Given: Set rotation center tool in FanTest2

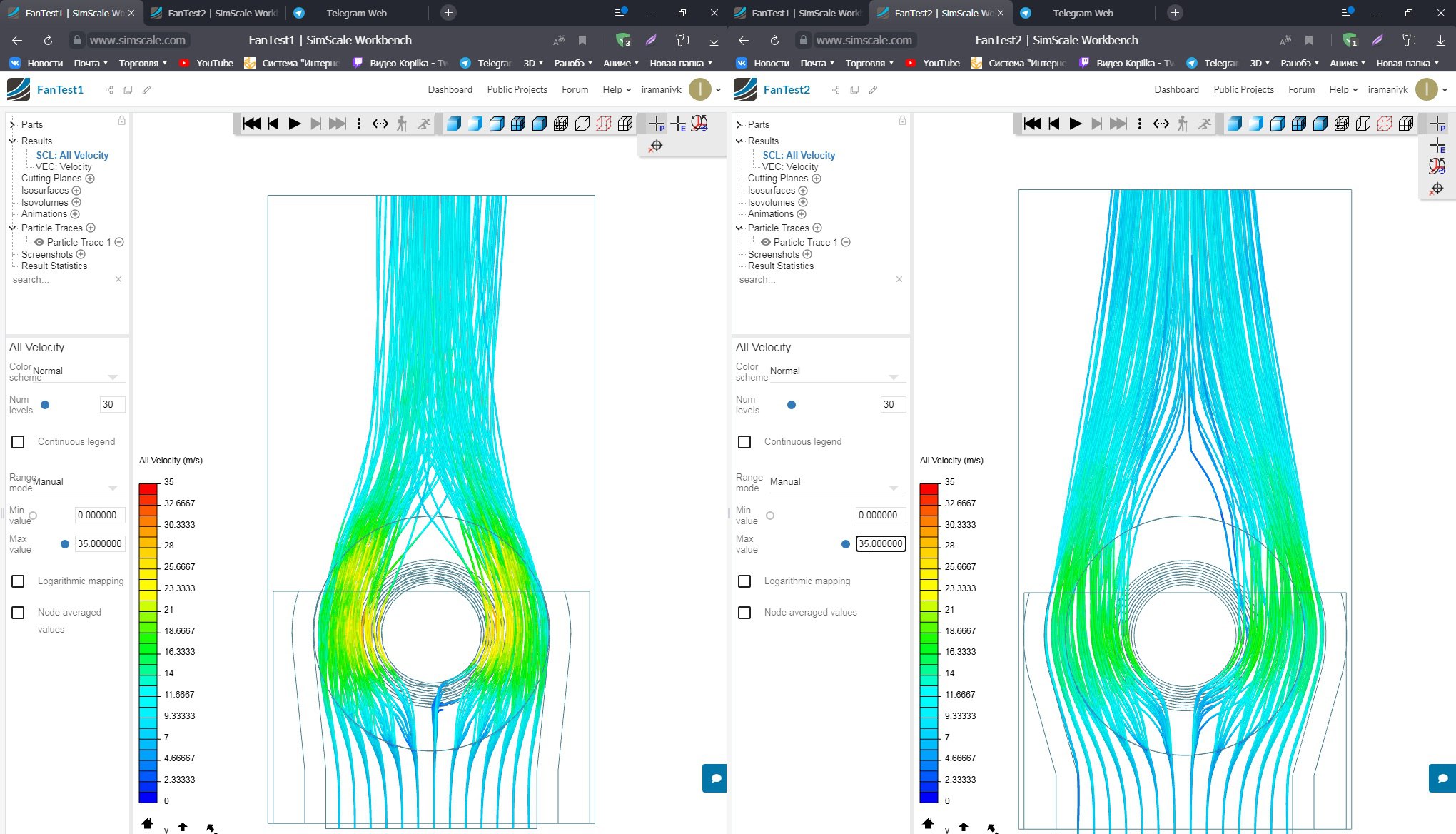Looking at the screenshot, I should [x=1437, y=166].
